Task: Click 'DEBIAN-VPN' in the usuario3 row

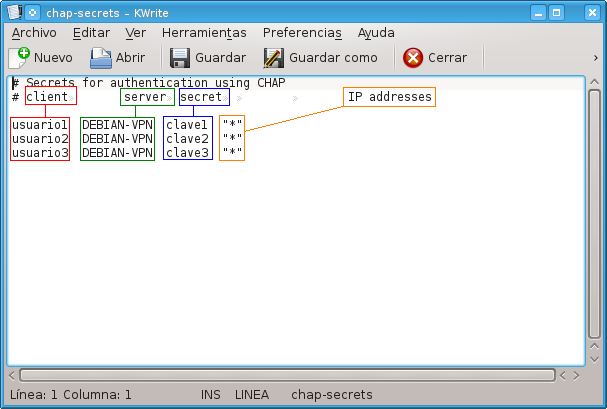Action: coord(117,152)
